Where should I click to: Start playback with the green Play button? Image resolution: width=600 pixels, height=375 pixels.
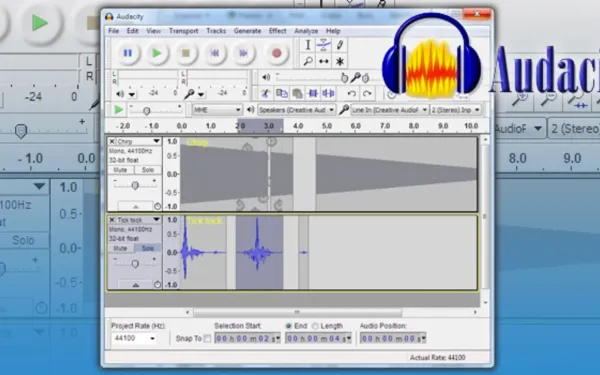pos(157,53)
